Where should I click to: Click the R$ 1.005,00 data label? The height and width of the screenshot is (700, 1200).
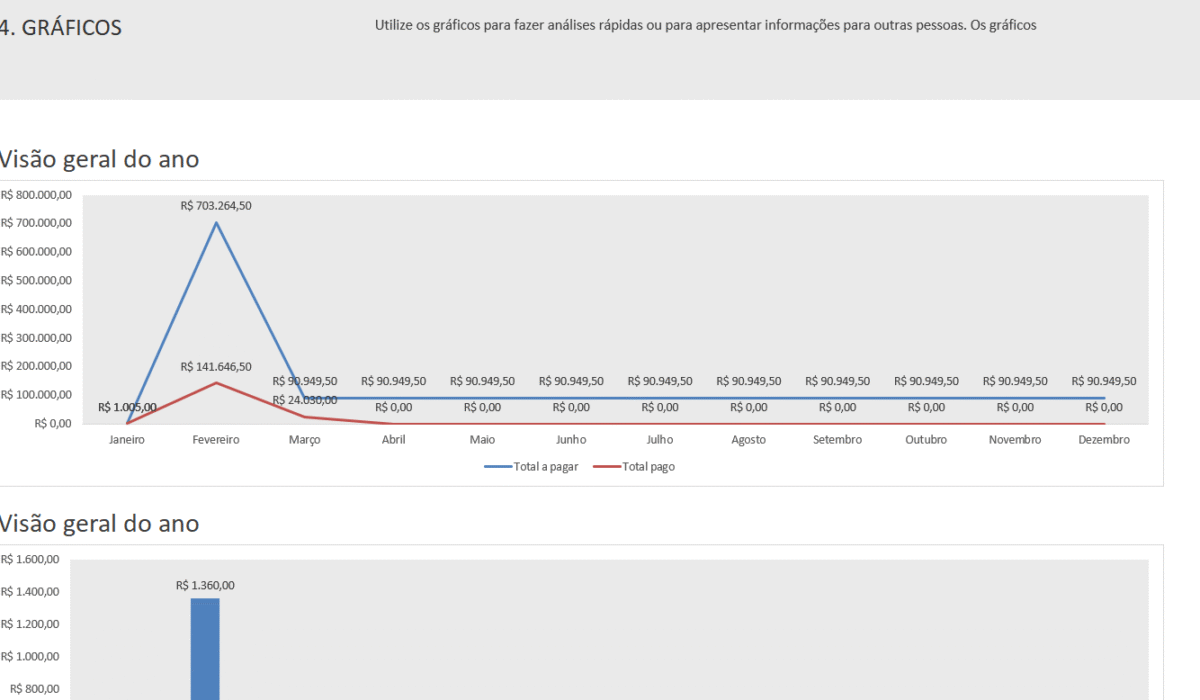tap(127, 407)
